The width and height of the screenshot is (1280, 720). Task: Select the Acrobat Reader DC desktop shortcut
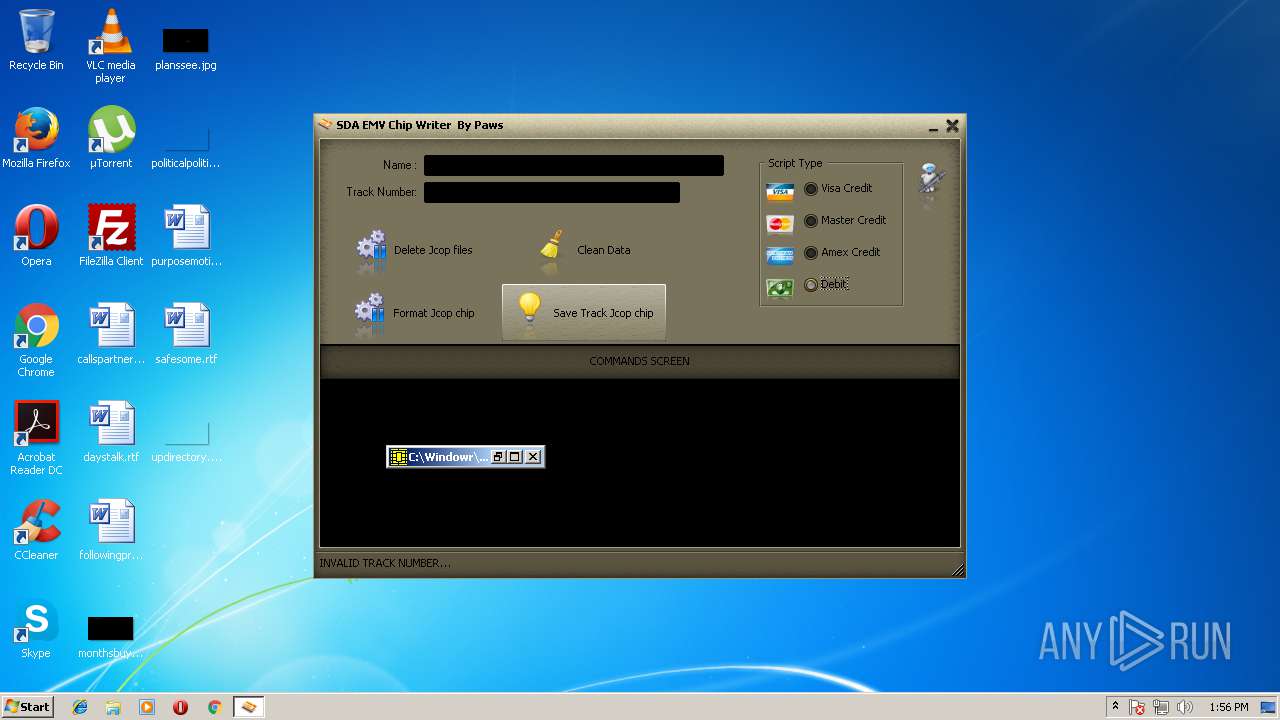pos(36,439)
